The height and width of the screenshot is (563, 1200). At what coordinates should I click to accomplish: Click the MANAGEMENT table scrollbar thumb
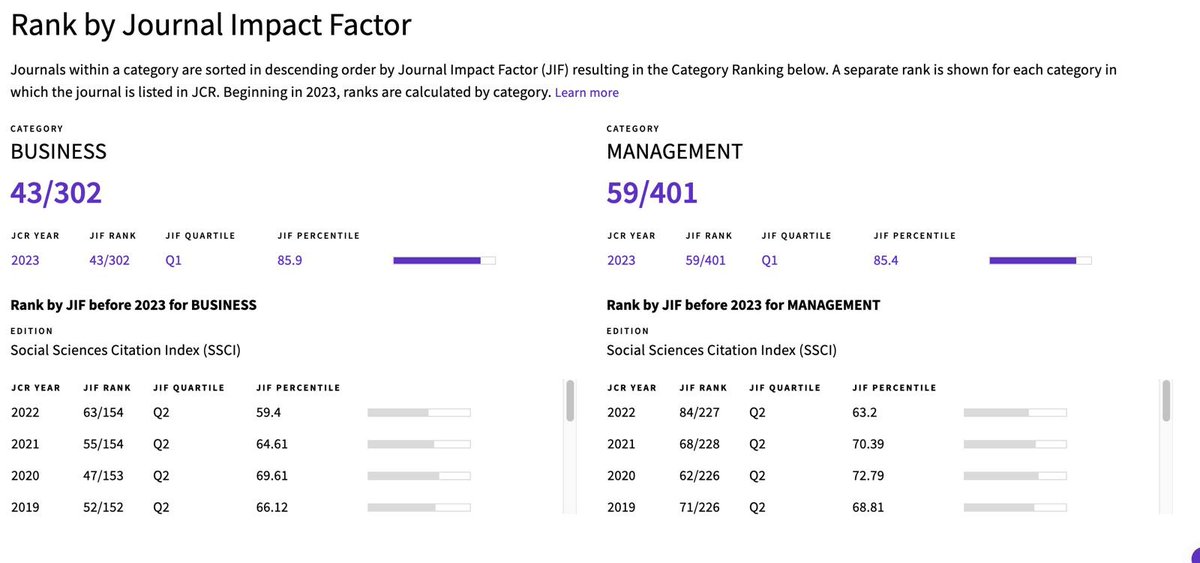[1166, 400]
